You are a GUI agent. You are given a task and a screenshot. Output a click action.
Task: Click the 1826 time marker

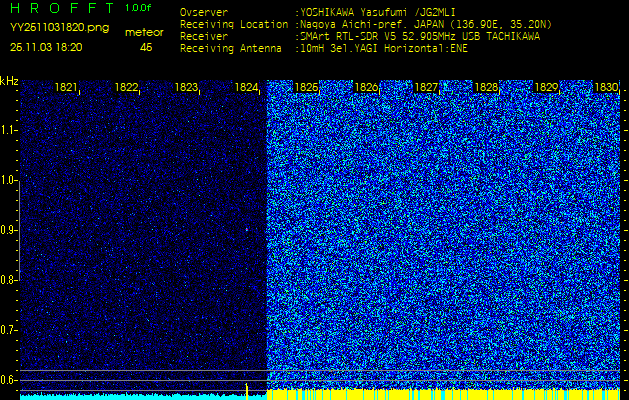click(366, 87)
